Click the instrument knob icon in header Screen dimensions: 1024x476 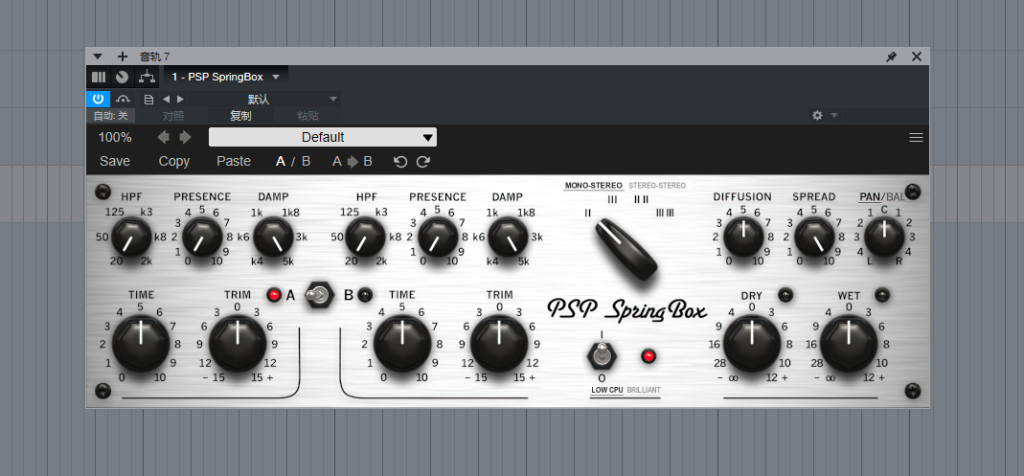coord(122,77)
